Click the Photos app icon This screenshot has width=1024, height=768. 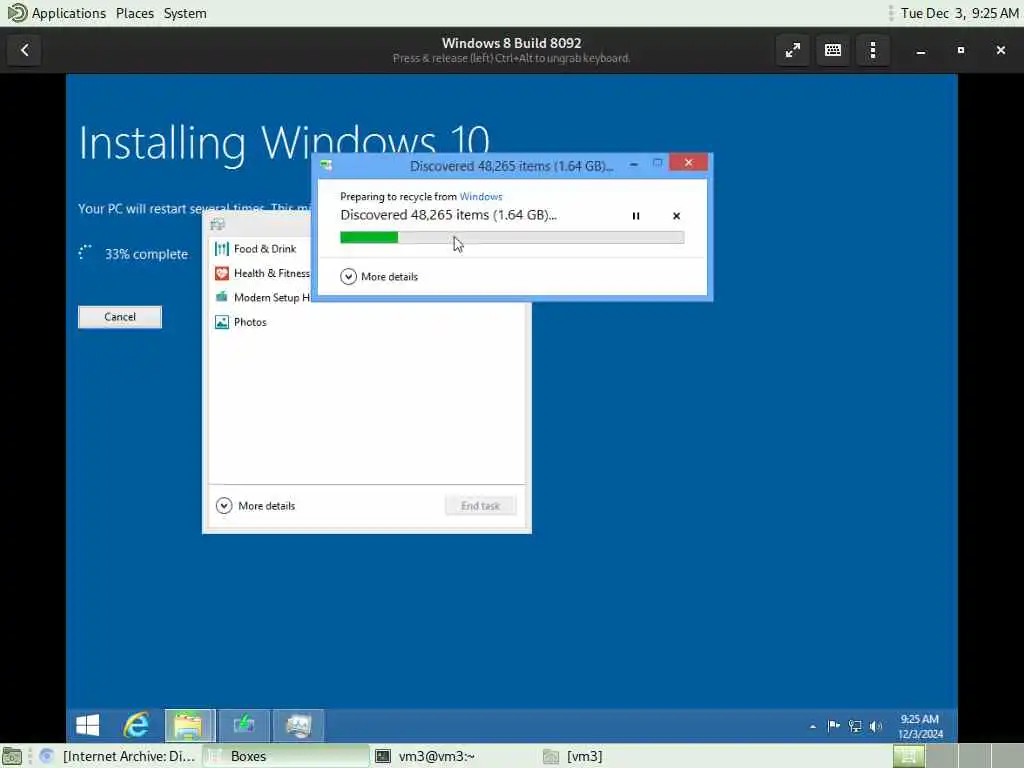[x=222, y=322]
